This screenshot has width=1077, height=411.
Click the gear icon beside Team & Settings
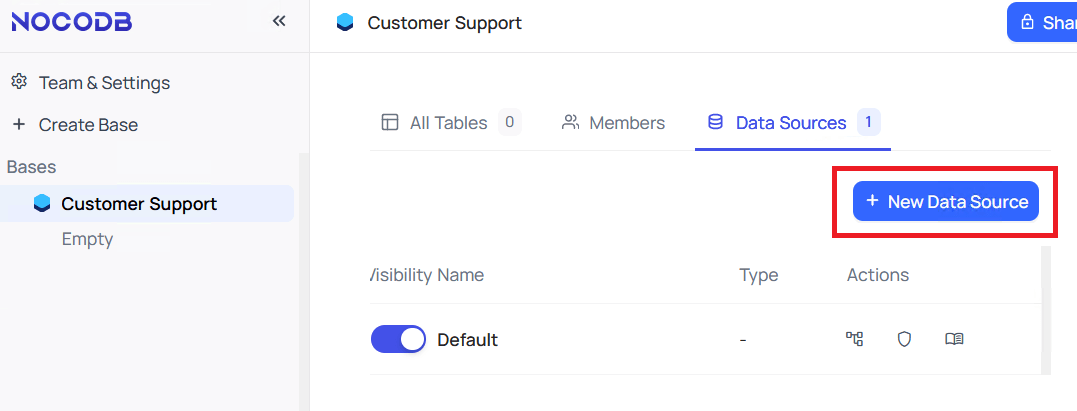point(18,82)
